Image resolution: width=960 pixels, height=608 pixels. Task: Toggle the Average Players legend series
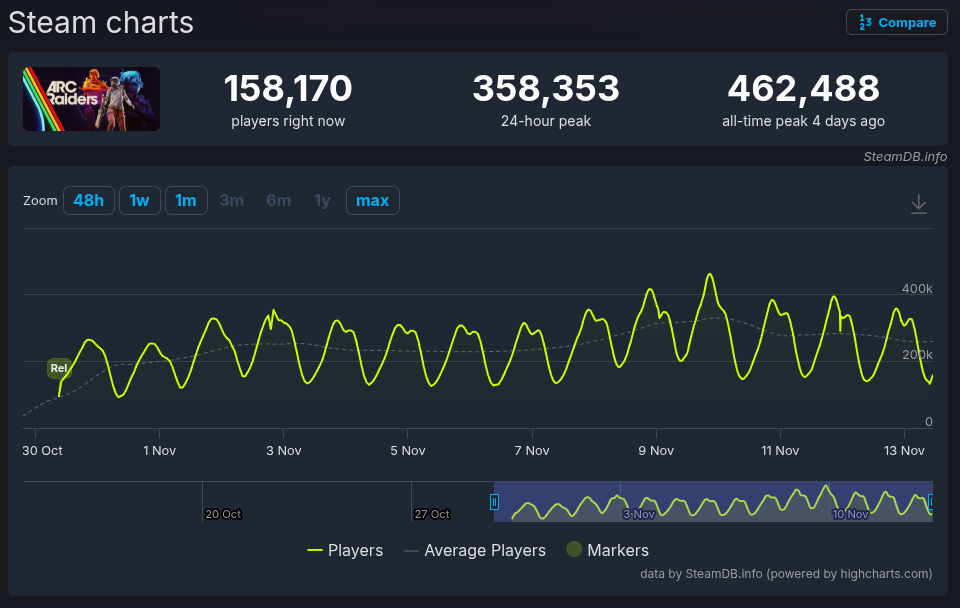[474, 550]
